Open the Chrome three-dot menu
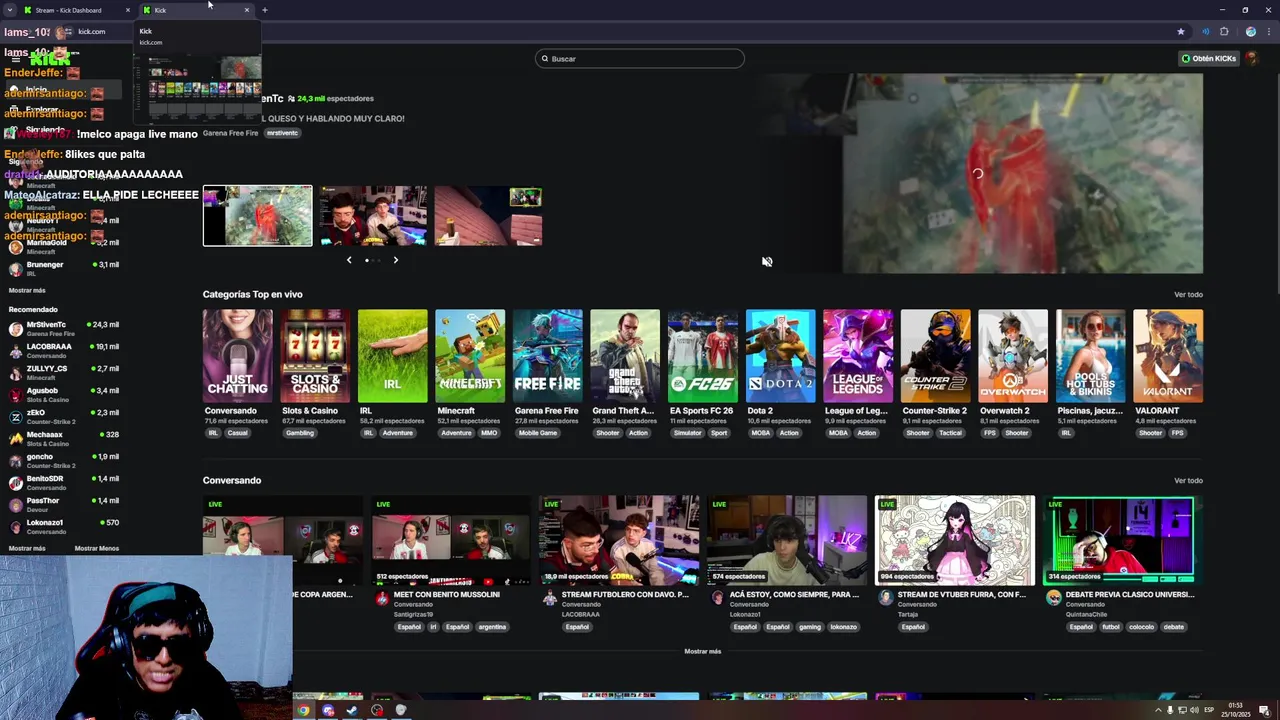This screenshot has width=1280, height=720. point(1268,32)
